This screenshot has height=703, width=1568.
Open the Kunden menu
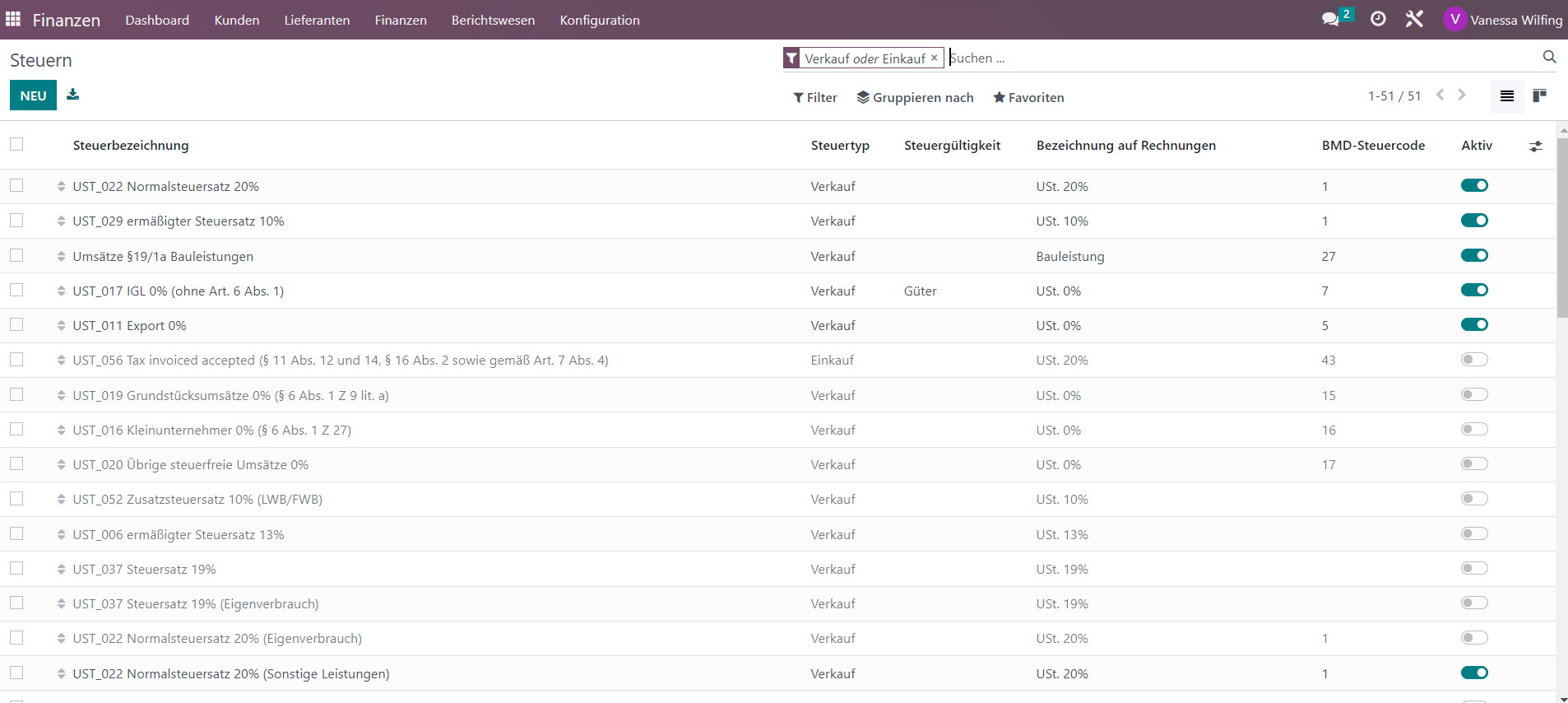[x=237, y=20]
